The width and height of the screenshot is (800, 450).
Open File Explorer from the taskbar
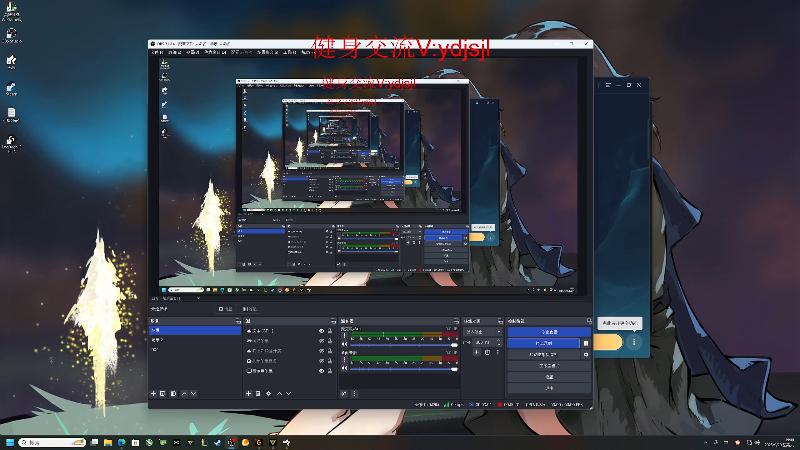[x=108, y=442]
